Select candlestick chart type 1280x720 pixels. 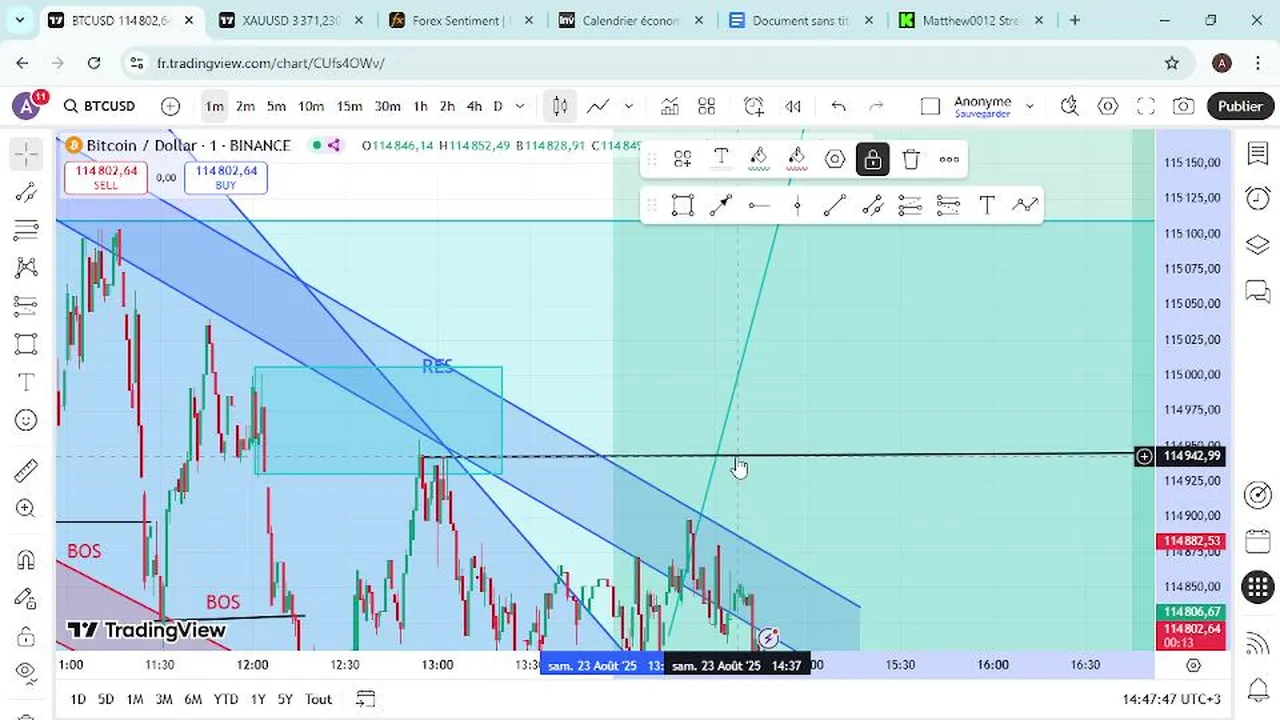(x=560, y=106)
